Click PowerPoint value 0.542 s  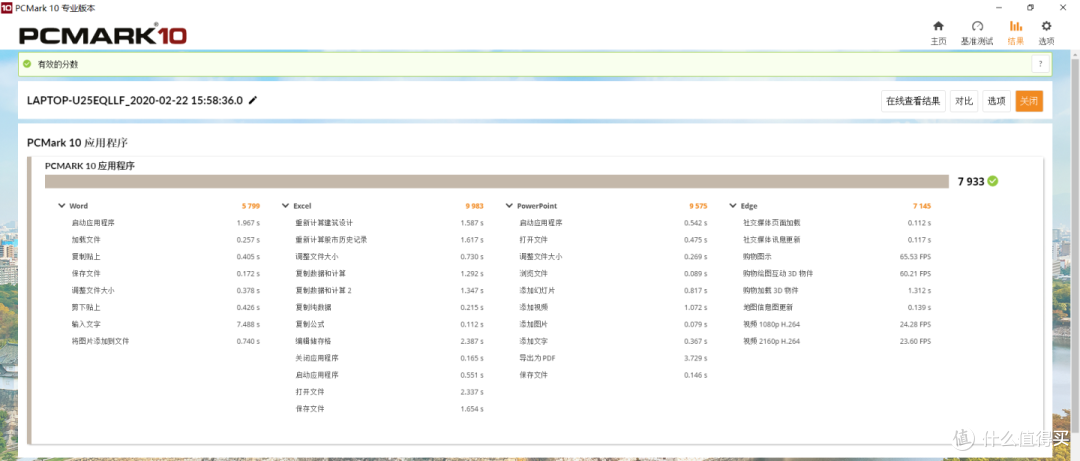[696, 223]
